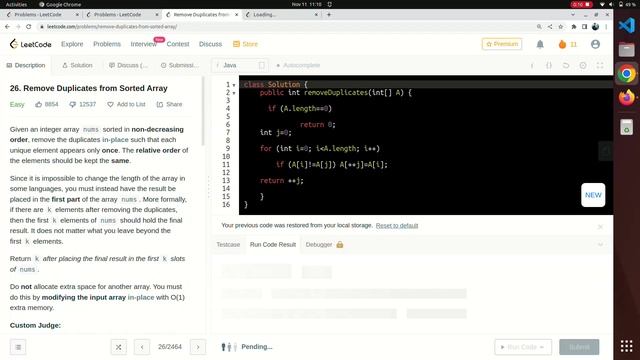Launch Visual Studio Code from dock
The height and width of the screenshot is (360, 640).
tap(627, 26)
